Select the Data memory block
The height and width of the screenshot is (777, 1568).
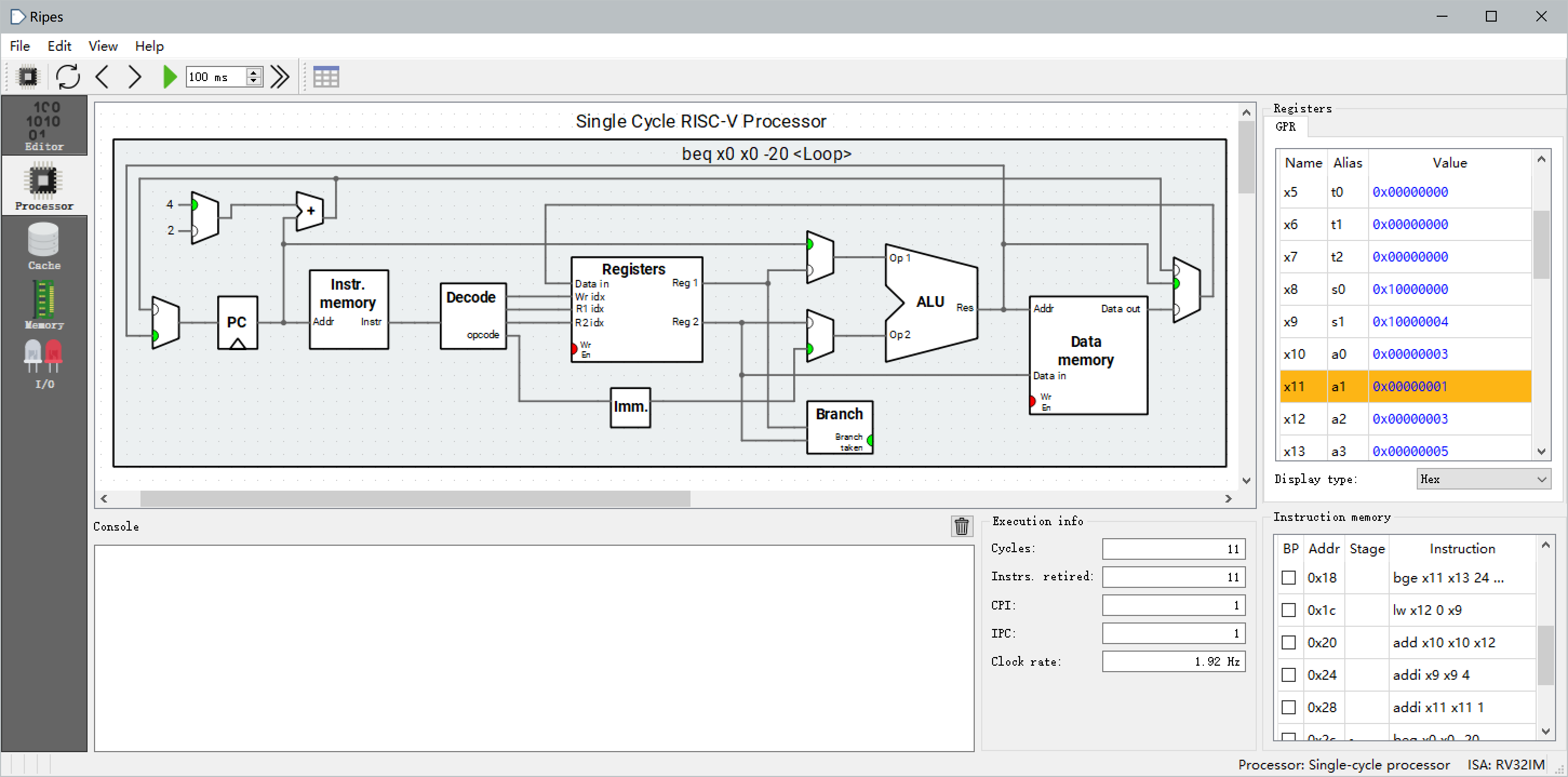[1088, 355]
